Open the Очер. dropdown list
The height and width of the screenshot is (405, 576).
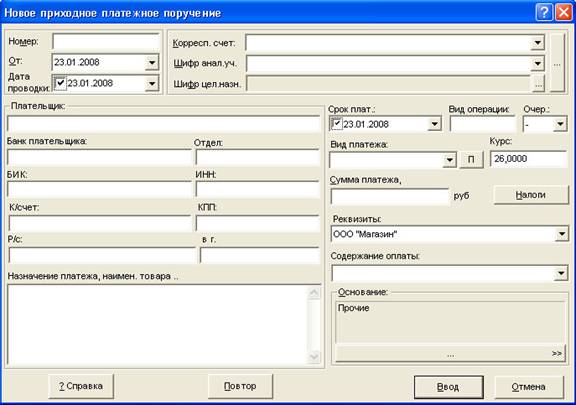pos(560,124)
